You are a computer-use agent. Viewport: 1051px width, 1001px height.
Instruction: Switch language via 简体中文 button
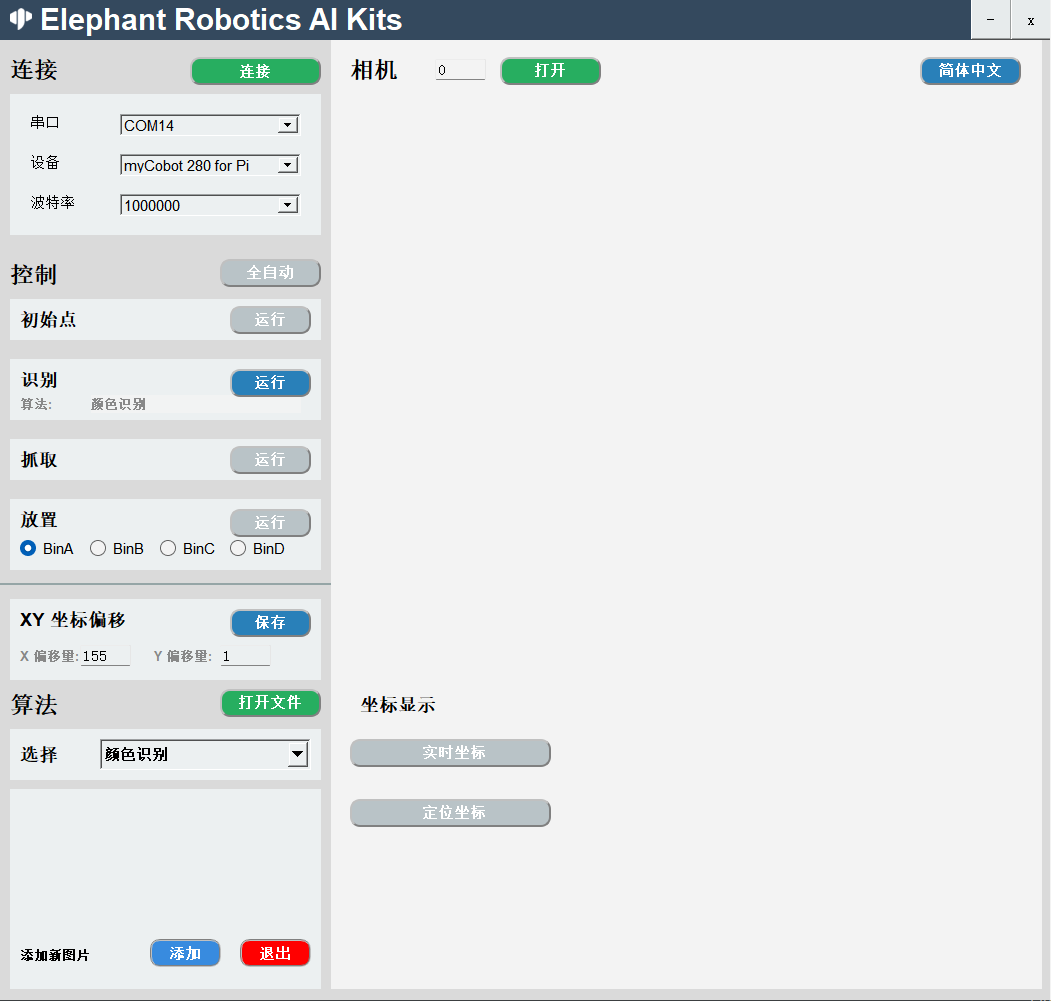pos(970,71)
